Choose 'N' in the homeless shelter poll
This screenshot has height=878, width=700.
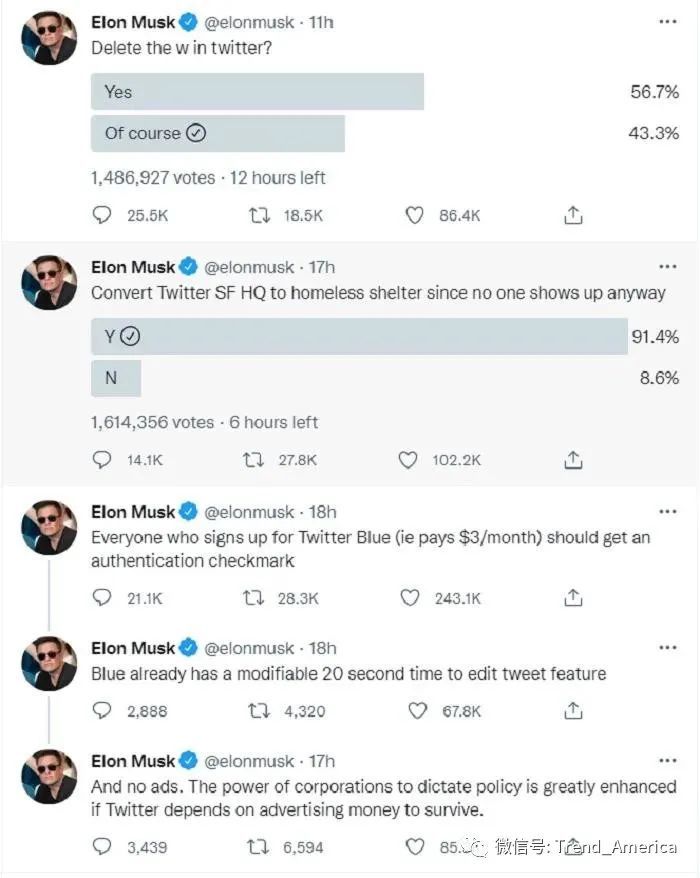(116, 378)
